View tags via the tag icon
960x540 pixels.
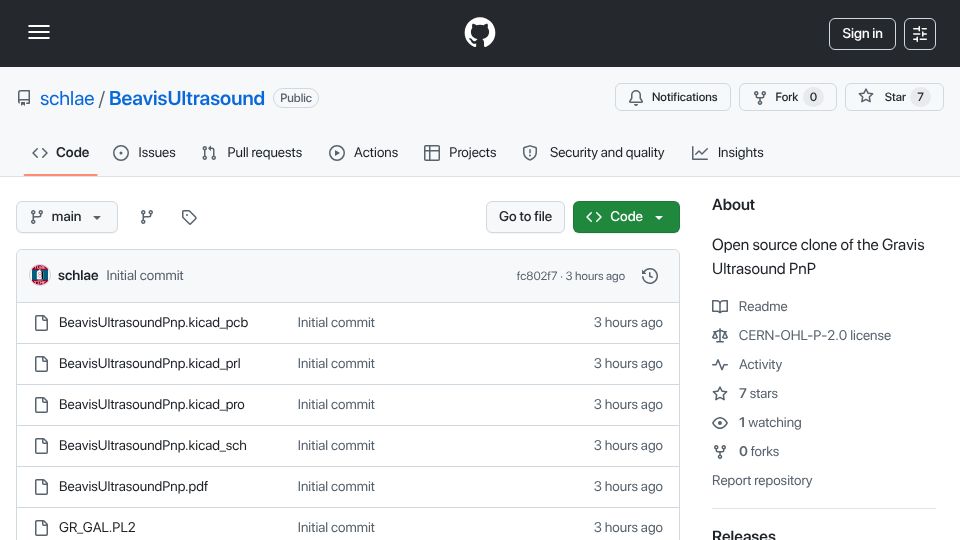pos(189,217)
